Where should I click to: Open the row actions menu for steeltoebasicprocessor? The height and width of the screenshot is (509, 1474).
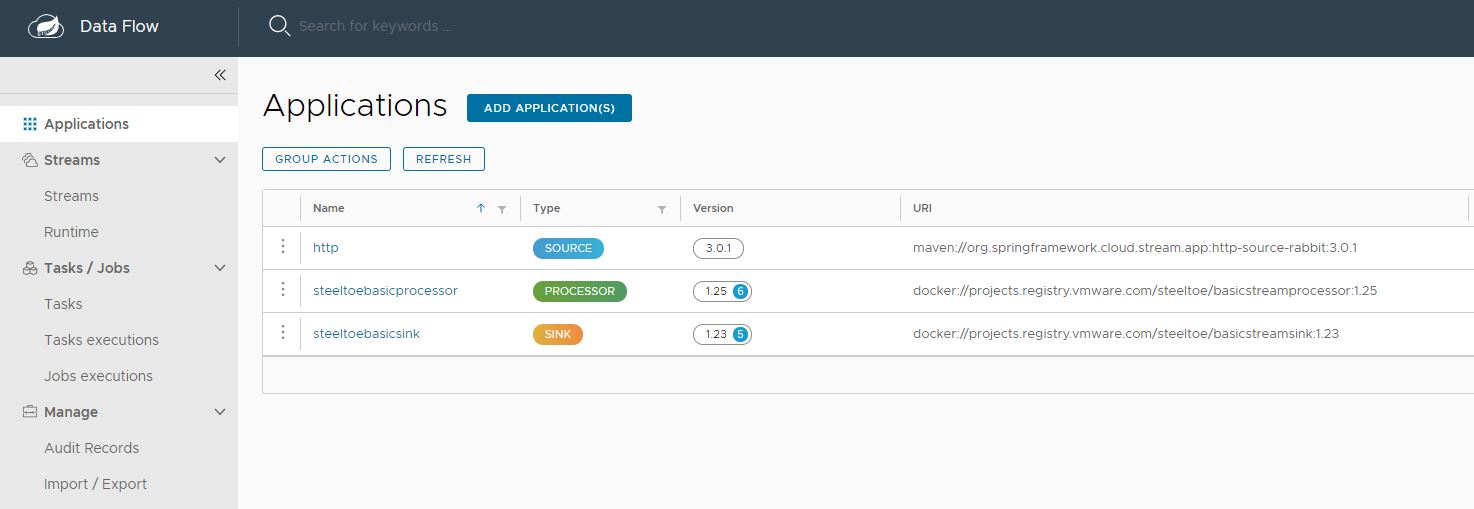pos(283,290)
